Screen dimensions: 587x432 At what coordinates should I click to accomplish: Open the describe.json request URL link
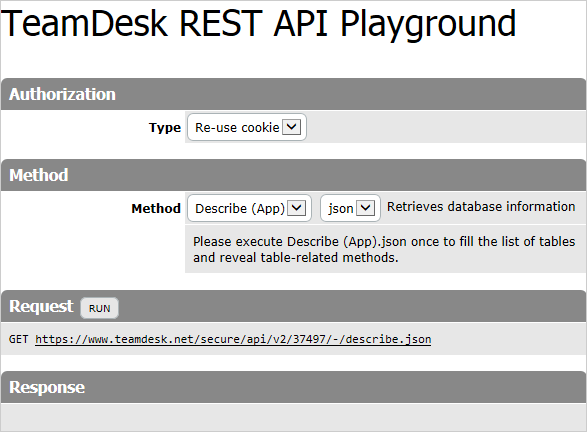(233, 339)
